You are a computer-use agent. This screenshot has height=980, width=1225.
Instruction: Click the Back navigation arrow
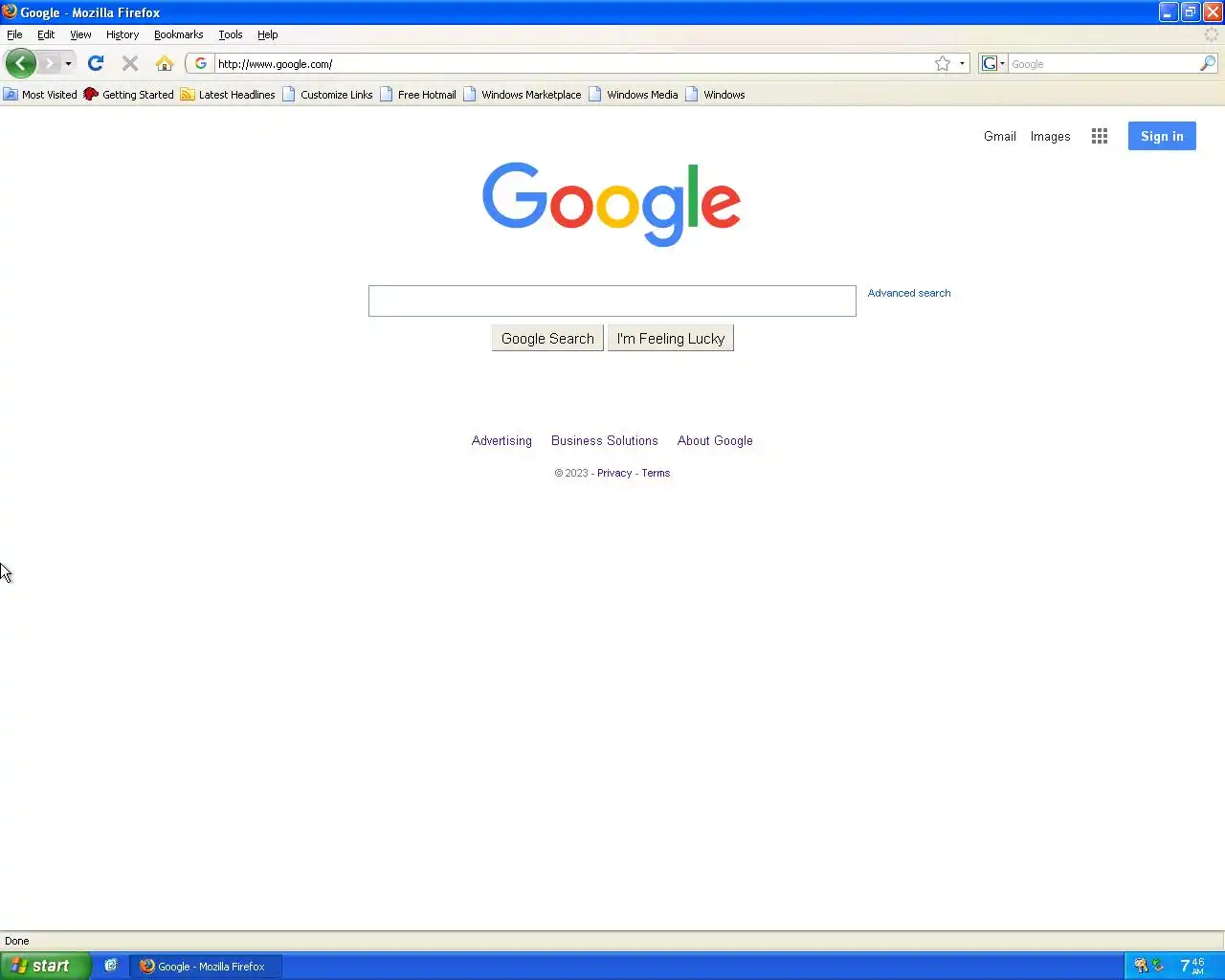coord(20,63)
